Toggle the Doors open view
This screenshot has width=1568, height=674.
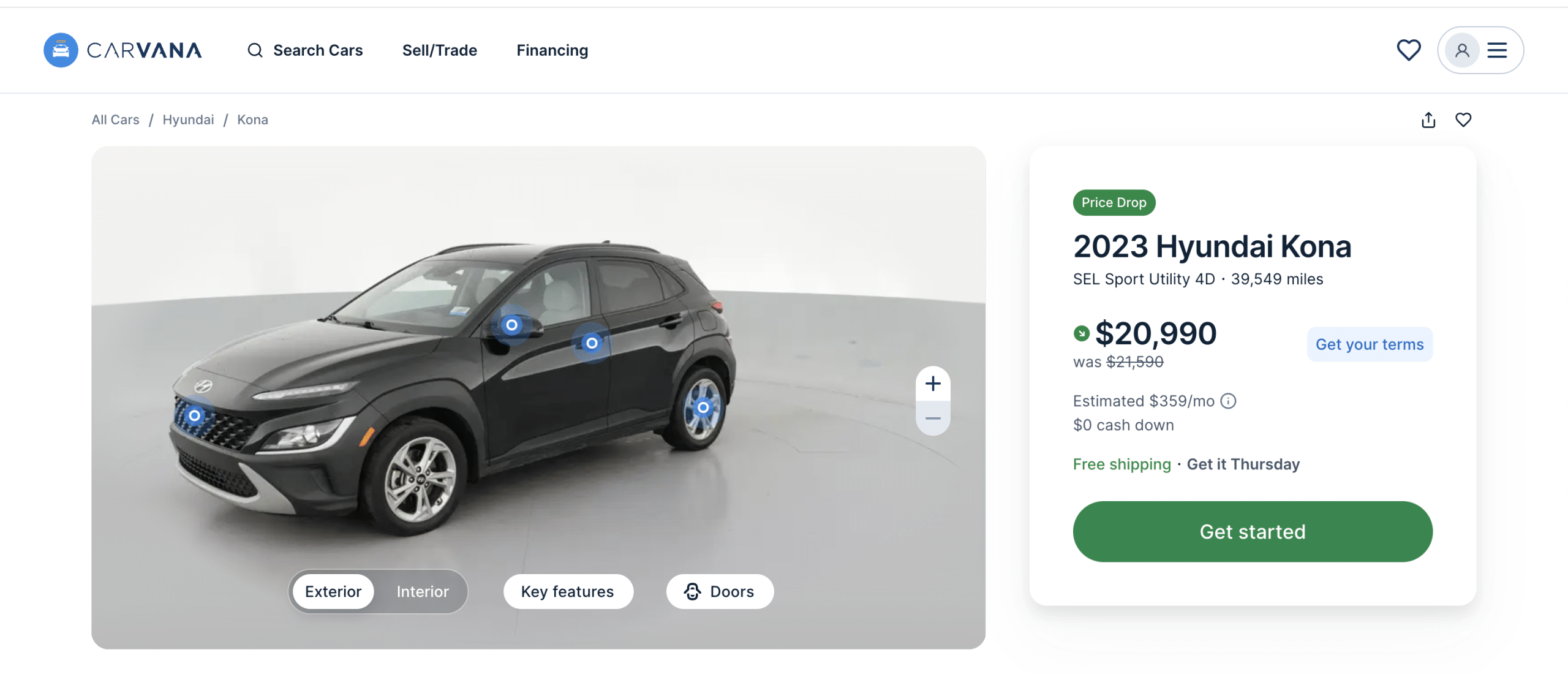pos(720,591)
